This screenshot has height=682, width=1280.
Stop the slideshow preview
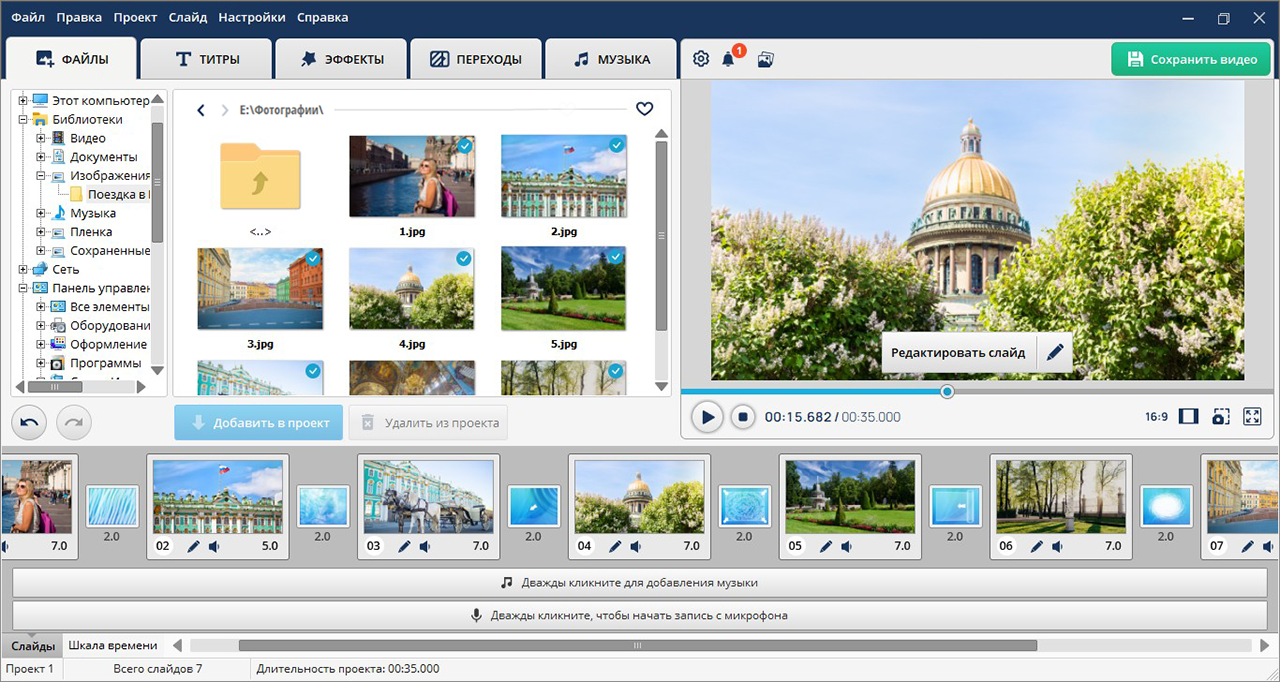742,417
